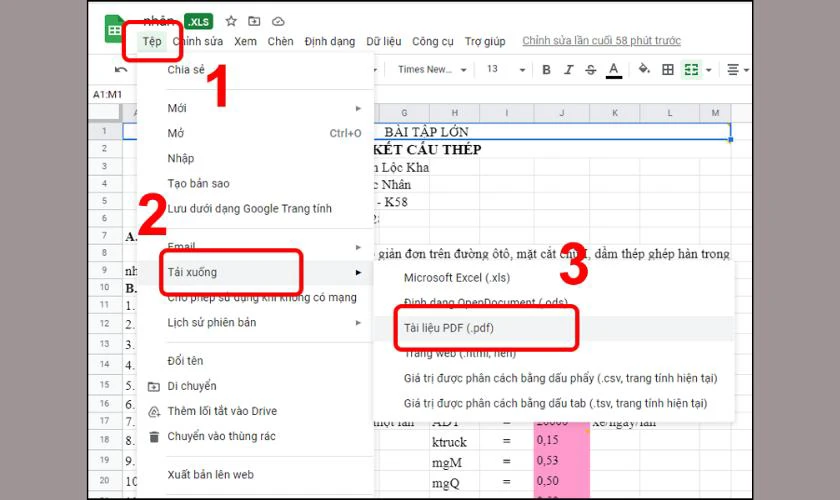This screenshot has width=840, height=500.
Task: Choose Di chuyển in the file menu
Action: (x=255, y=386)
